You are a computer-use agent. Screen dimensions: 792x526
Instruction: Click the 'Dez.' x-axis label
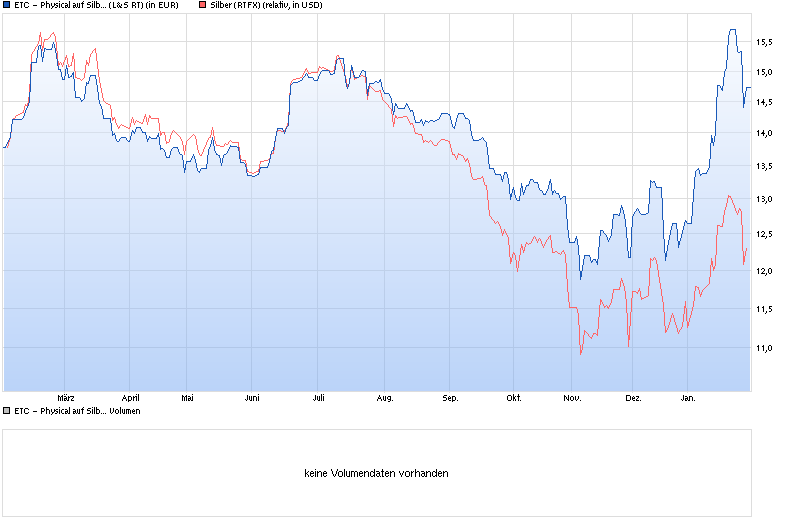tap(633, 398)
